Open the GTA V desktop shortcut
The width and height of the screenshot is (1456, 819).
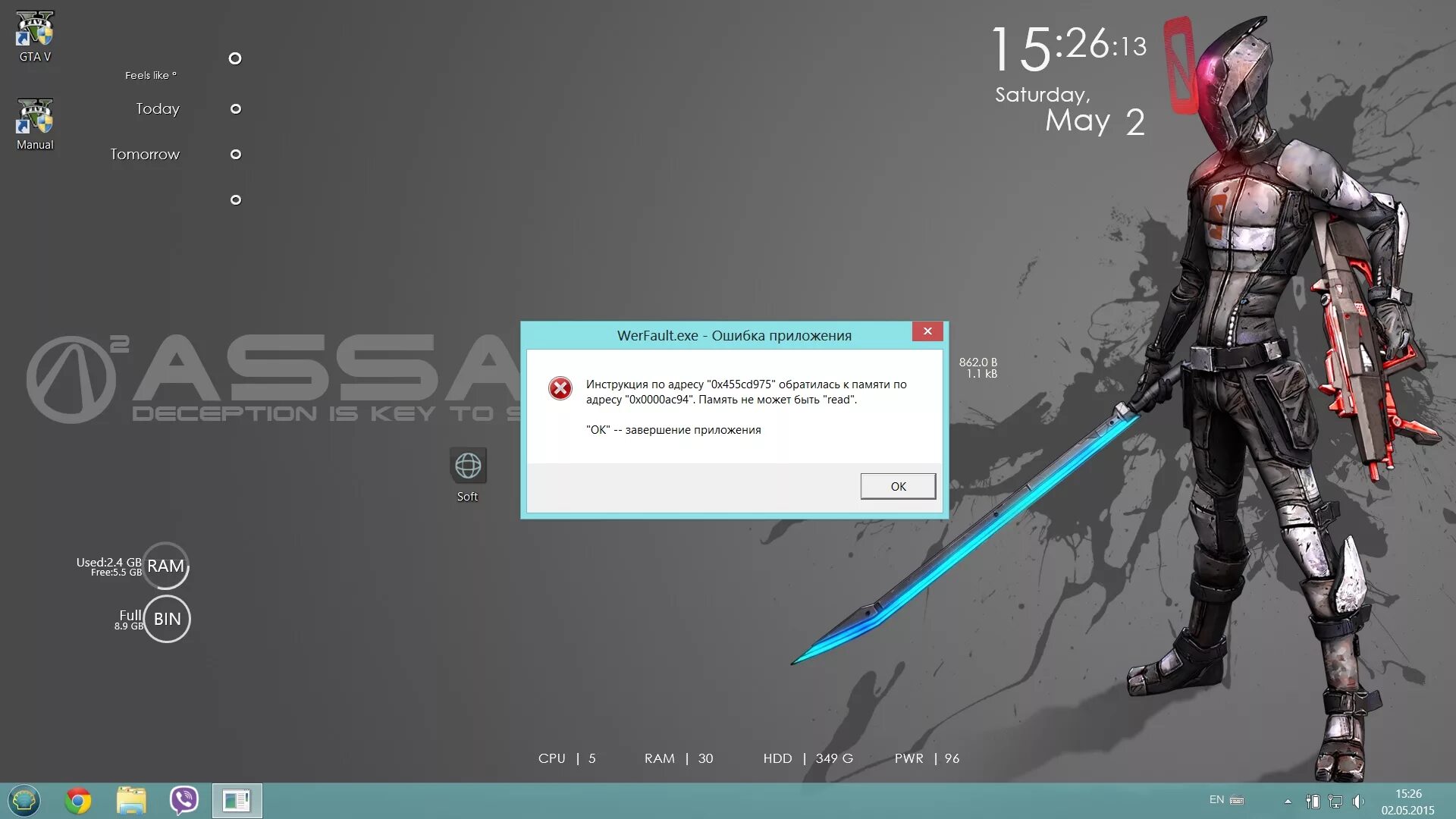tap(35, 36)
